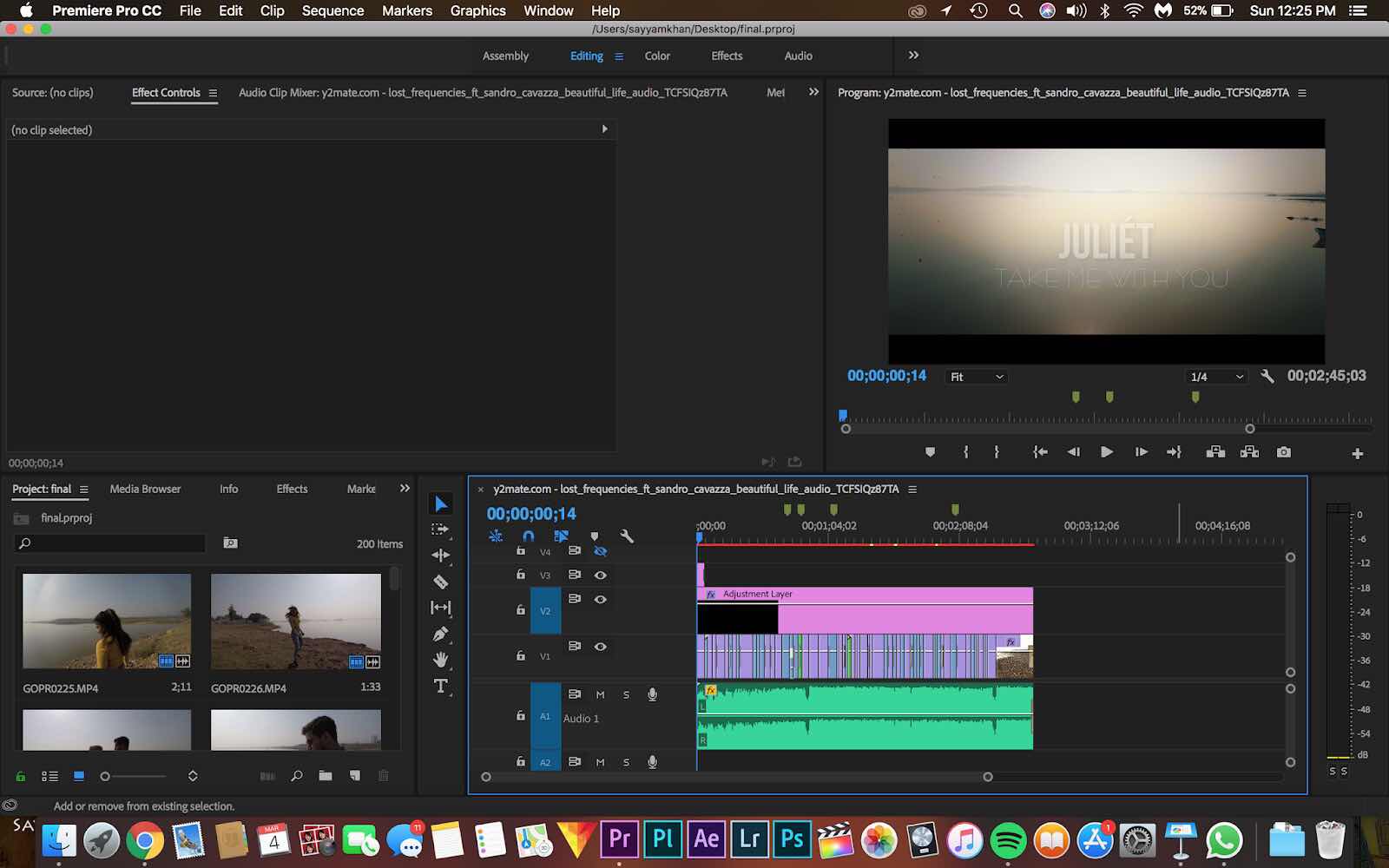Screen dimensions: 1389x868
Task: Click Mark In button
Action: point(965,452)
